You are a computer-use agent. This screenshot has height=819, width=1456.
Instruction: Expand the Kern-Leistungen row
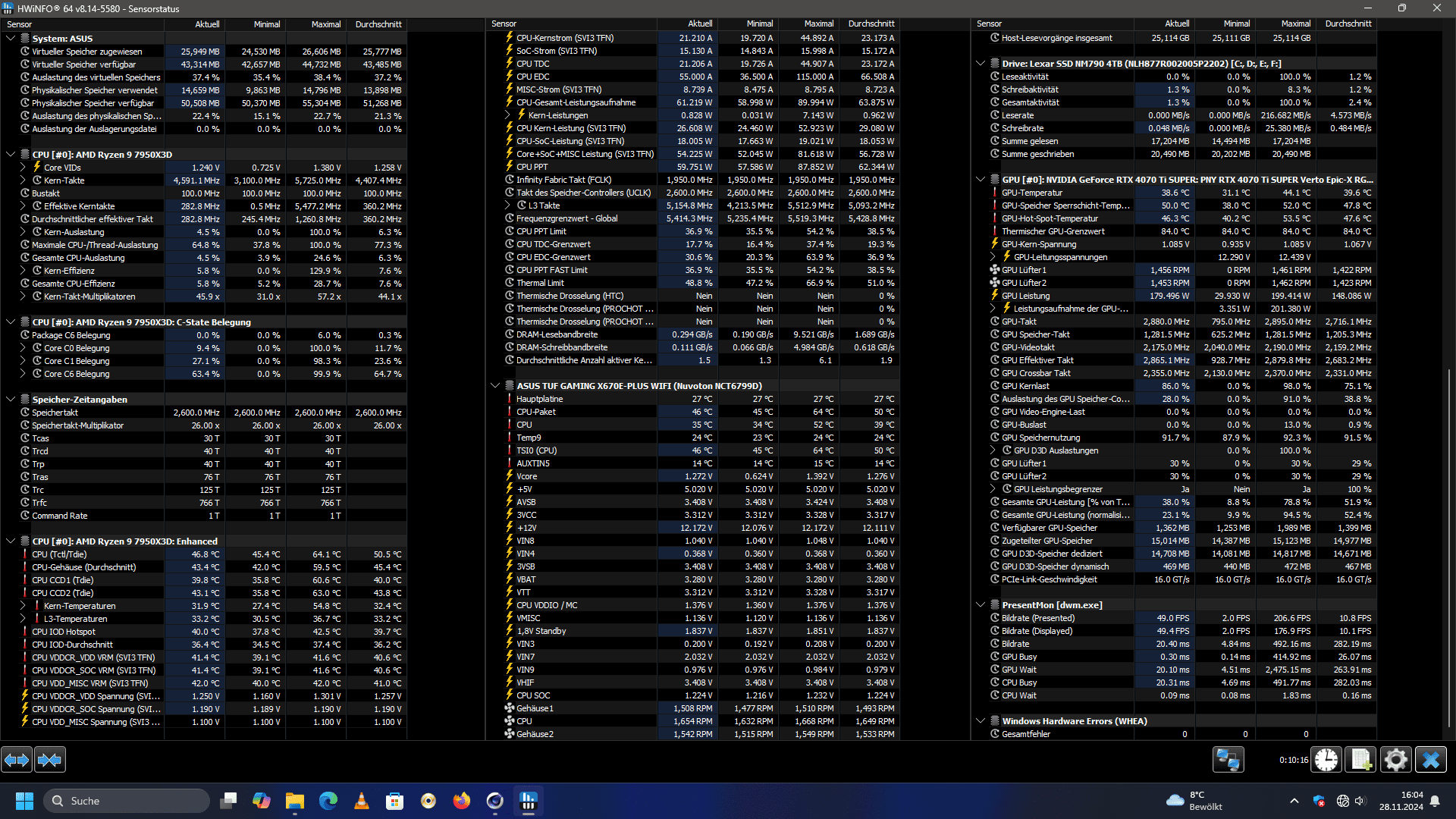coord(507,115)
